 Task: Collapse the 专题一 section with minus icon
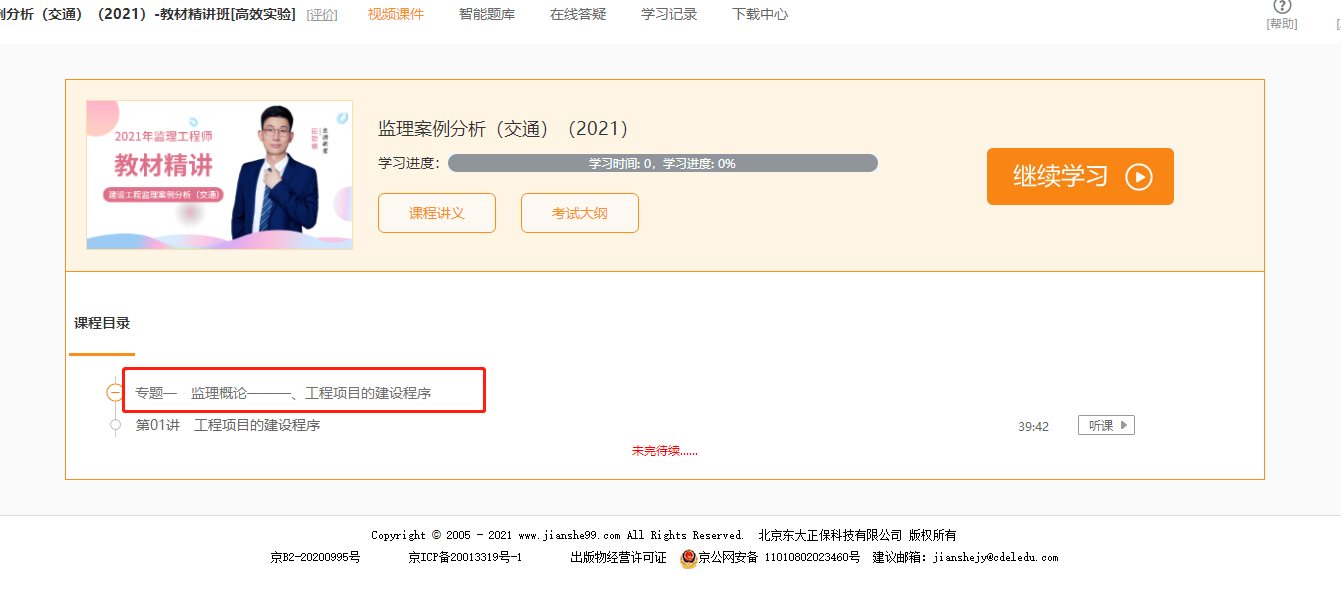pos(115,393)
